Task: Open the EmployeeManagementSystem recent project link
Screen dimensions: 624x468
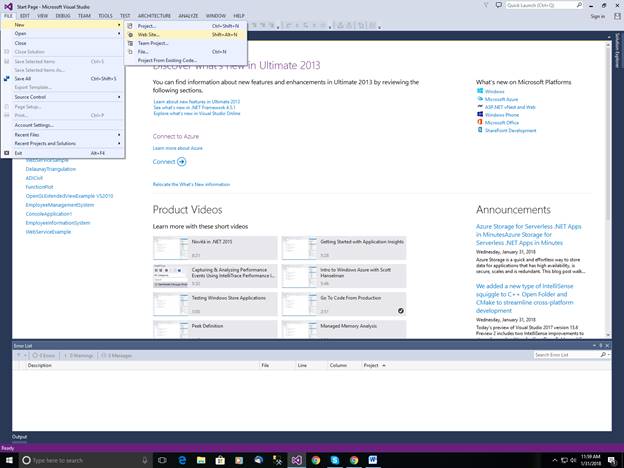Action: point(60,205)
